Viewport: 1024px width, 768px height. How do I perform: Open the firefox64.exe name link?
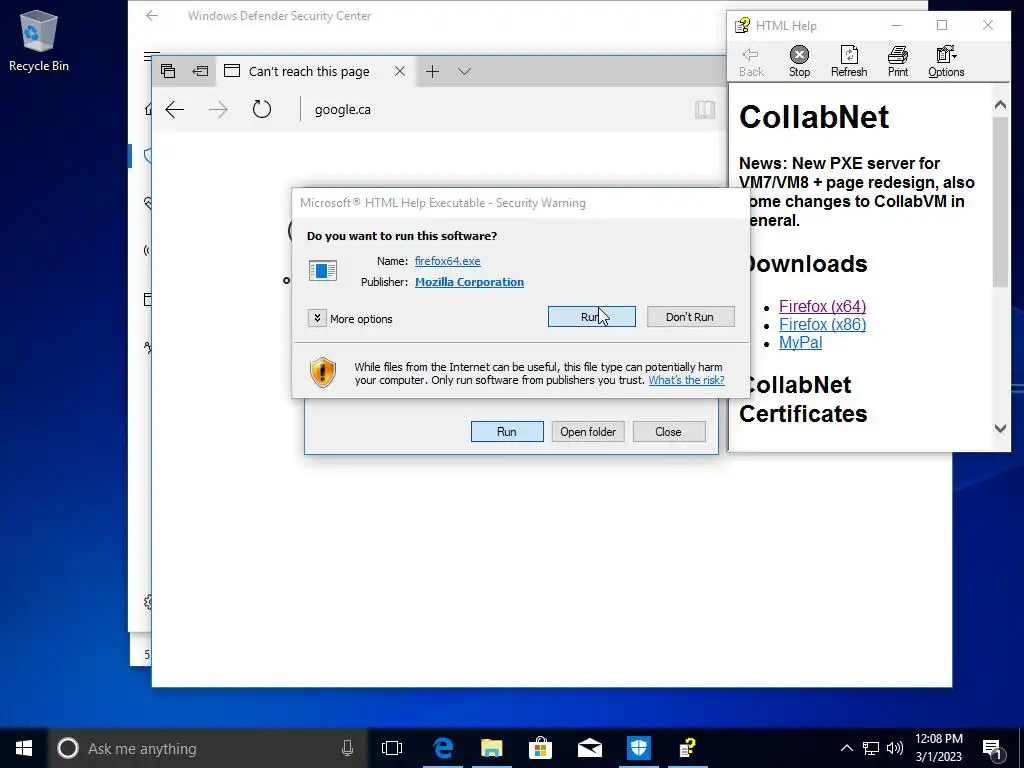(447, 261)
